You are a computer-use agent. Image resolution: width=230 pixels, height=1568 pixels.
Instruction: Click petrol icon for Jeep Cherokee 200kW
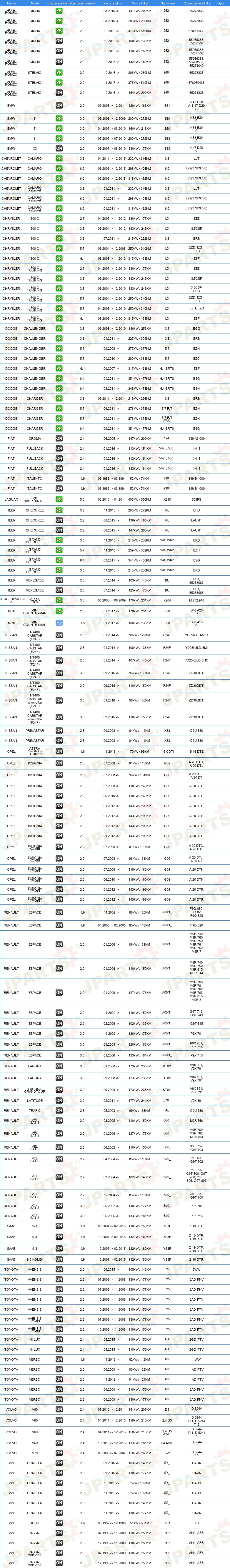(x=59, y=511)
